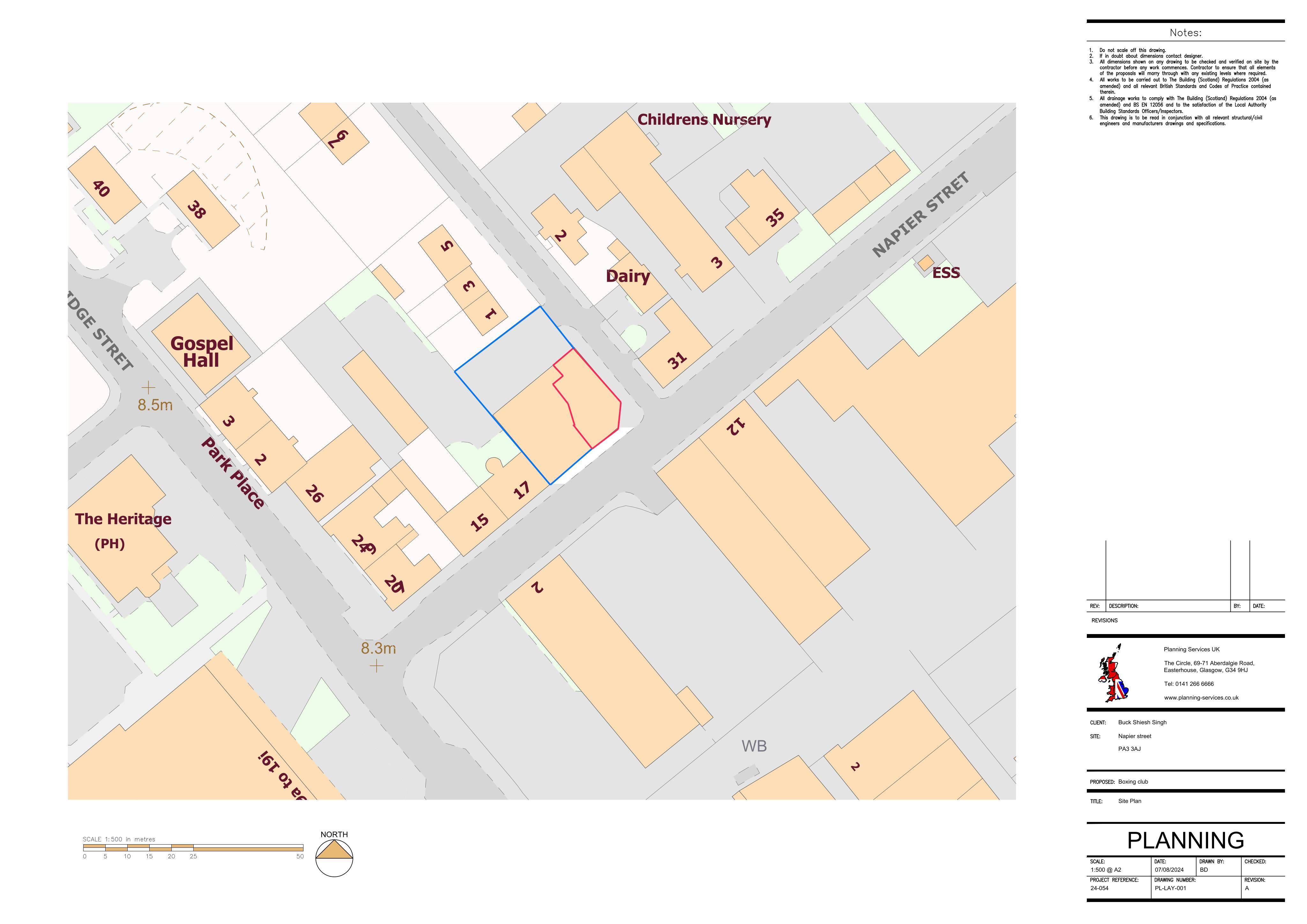Click the Planning Services UK company name
The image size is (1307, 924).
[1191, 649]
